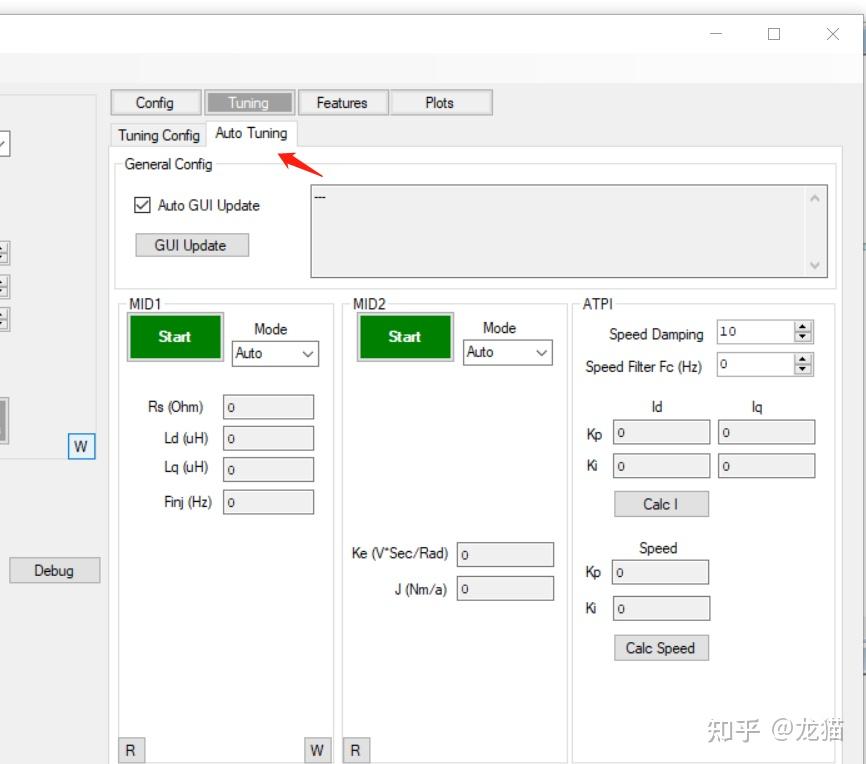Open the Debug panel
The height and width of the screenshot is (764, 866).
(x=54, y=570)
